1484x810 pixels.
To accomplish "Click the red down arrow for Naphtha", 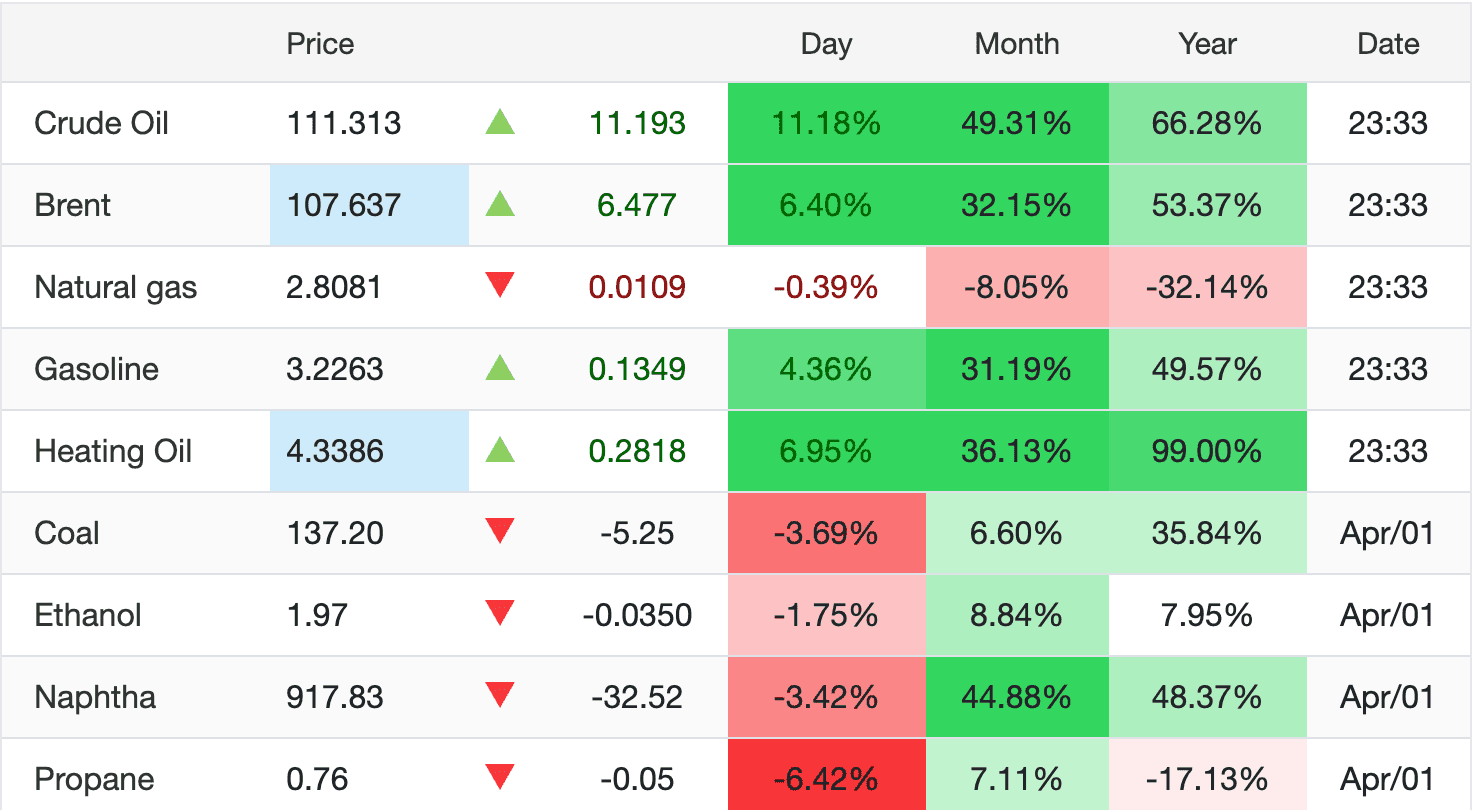I will (x=500, y=696).
